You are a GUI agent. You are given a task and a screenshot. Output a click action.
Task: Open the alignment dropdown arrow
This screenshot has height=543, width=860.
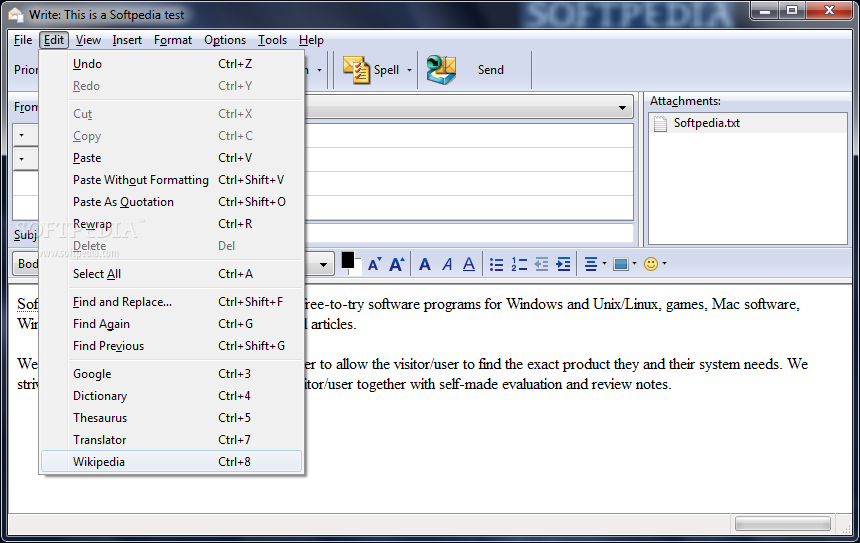click(x=604, y=264)
